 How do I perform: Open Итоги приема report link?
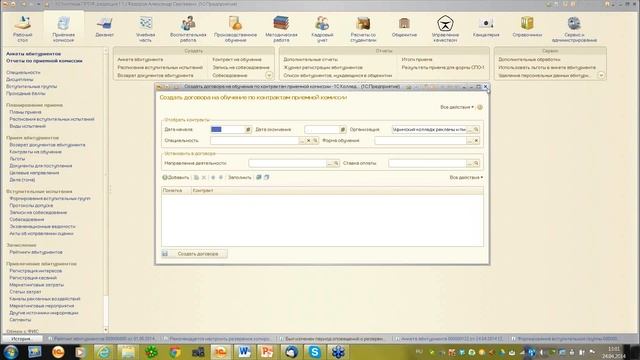417,60
